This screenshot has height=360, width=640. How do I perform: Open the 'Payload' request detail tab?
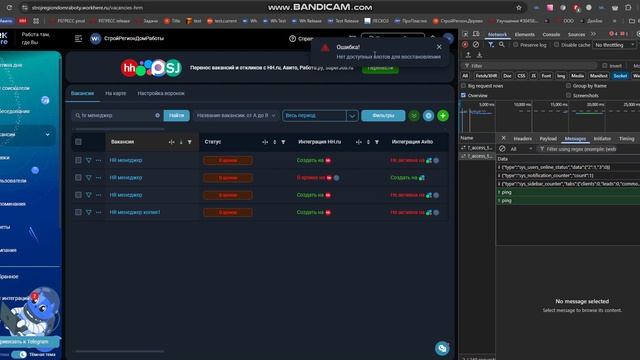548,139
